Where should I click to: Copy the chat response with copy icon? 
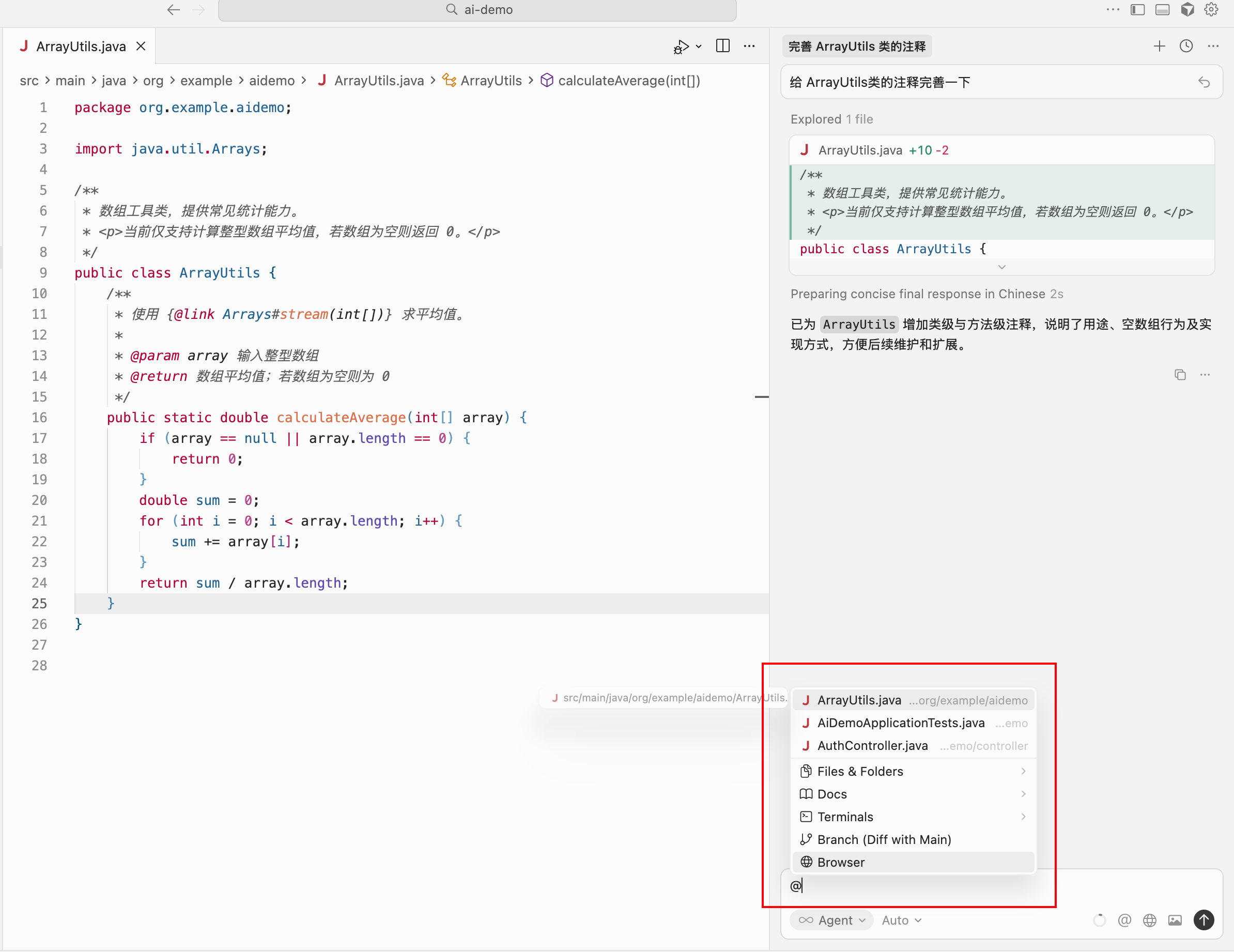click(1180, 375)
